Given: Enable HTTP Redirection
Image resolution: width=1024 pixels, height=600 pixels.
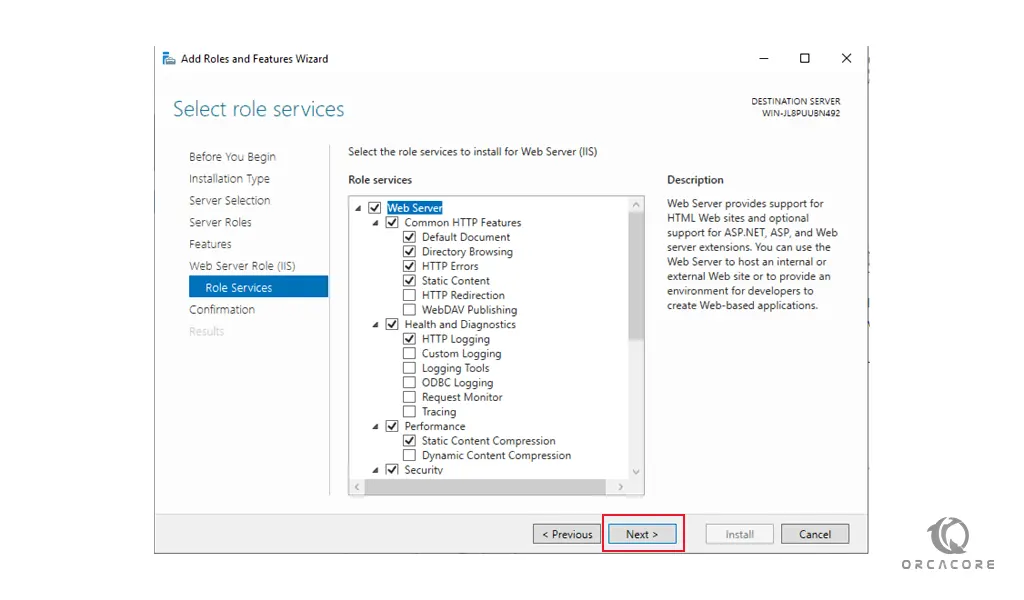Looking at the screenshot, I should tap(409, 295).
